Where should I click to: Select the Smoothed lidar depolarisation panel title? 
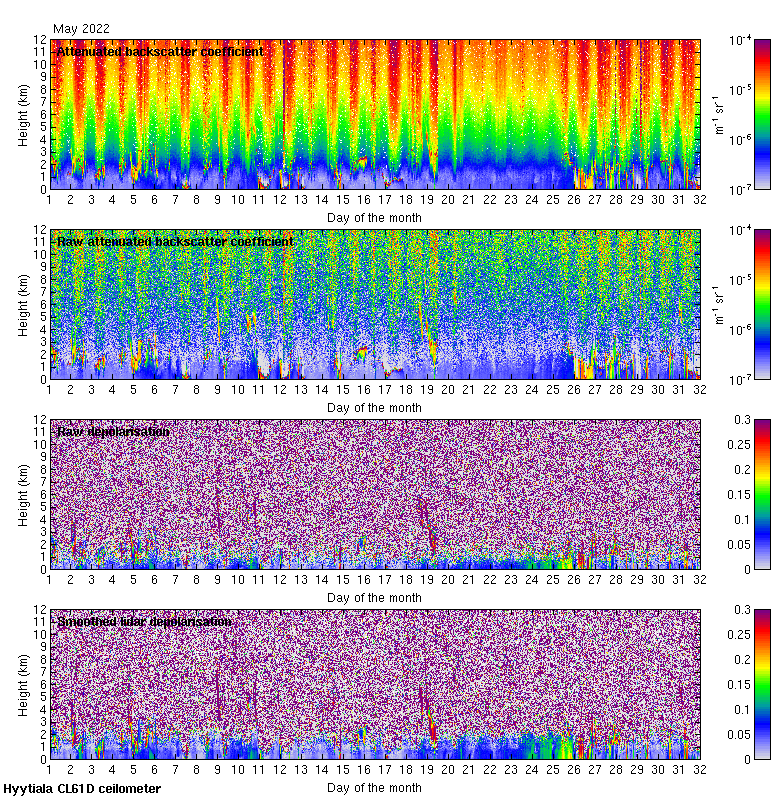[145, 621]
